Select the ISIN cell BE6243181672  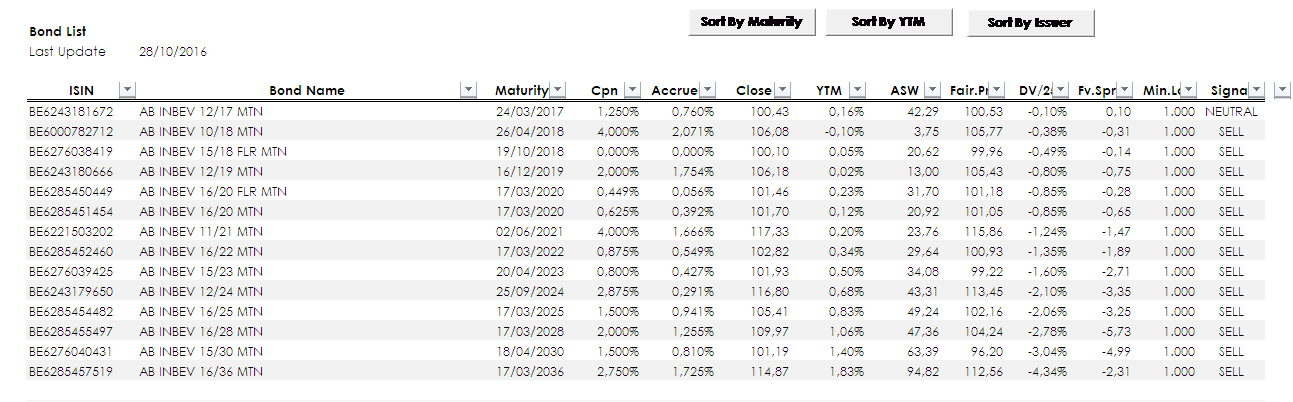tap(71, 111)
